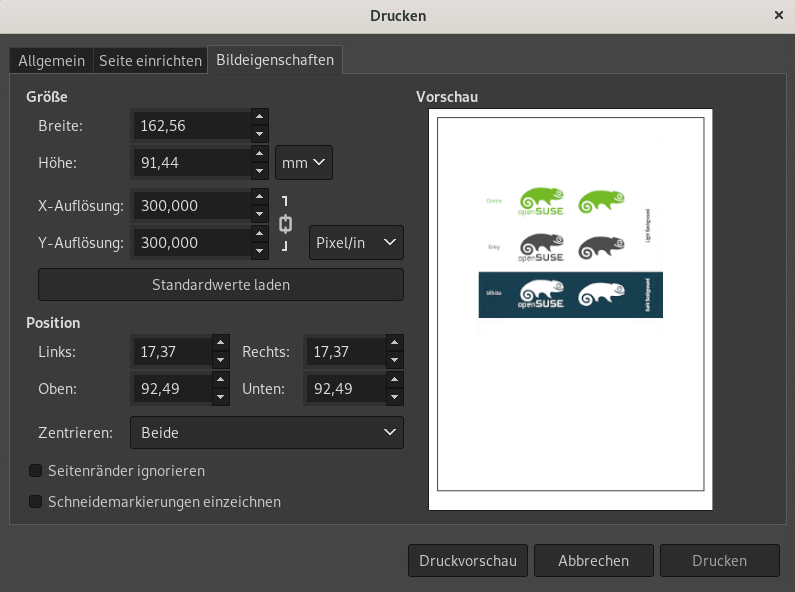This screenshot has height=592, width=795.
Task: Increase Breite value with up arrow
Action: pos(260,117)
